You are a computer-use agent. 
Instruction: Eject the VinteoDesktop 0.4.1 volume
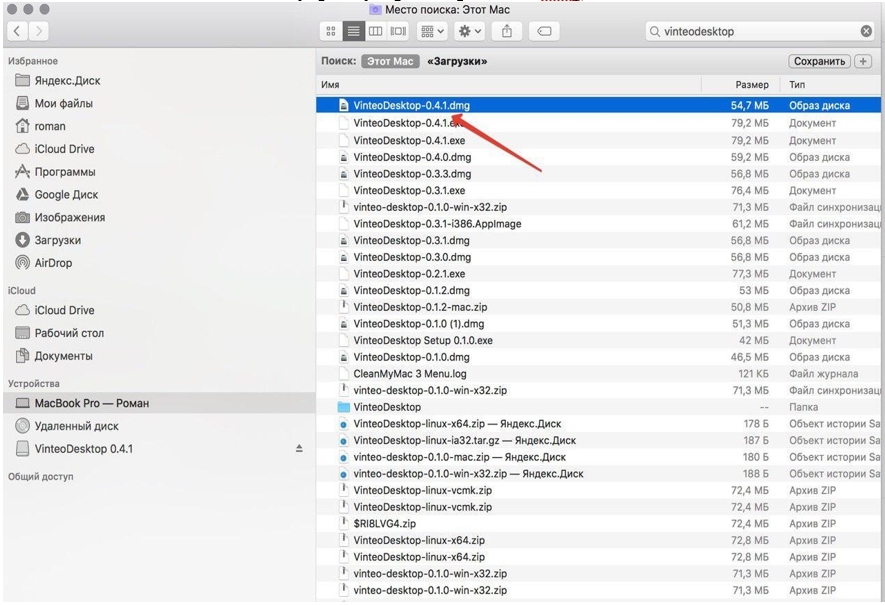click(x=299, y=449)
